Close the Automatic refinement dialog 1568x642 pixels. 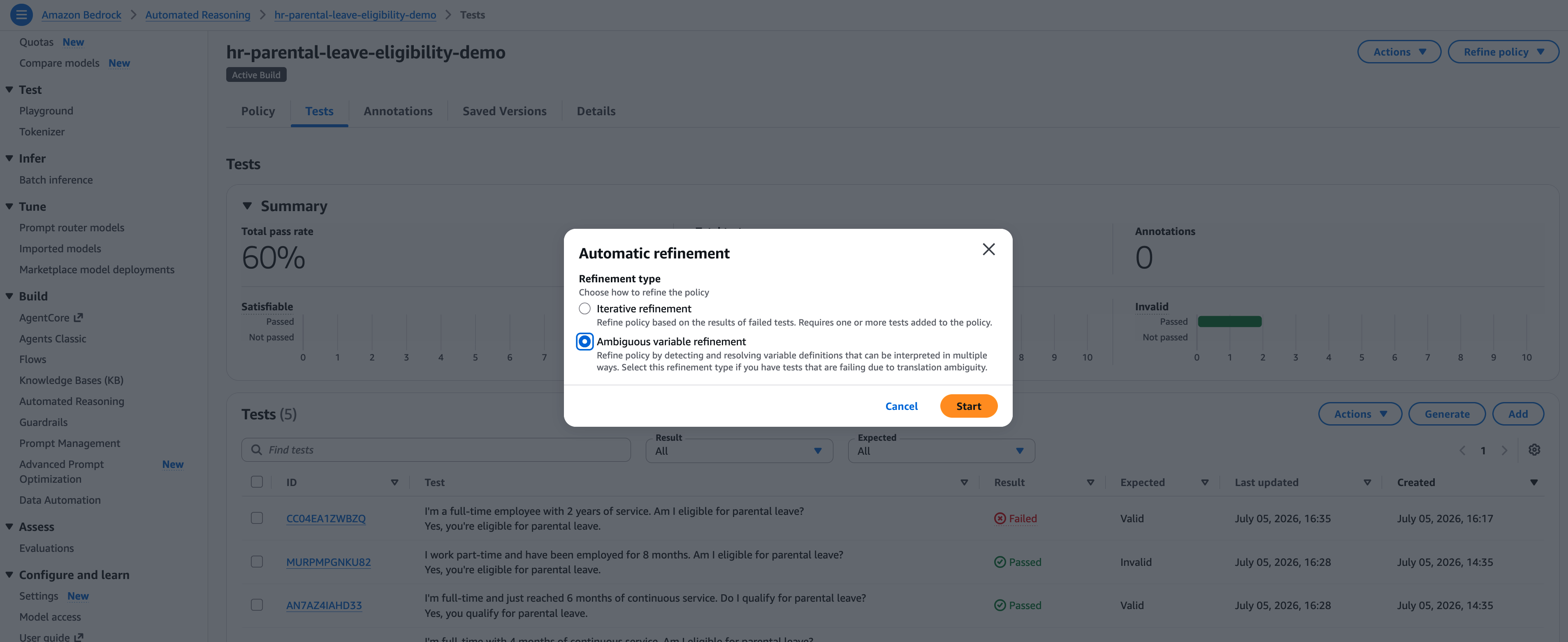point(988,249)
